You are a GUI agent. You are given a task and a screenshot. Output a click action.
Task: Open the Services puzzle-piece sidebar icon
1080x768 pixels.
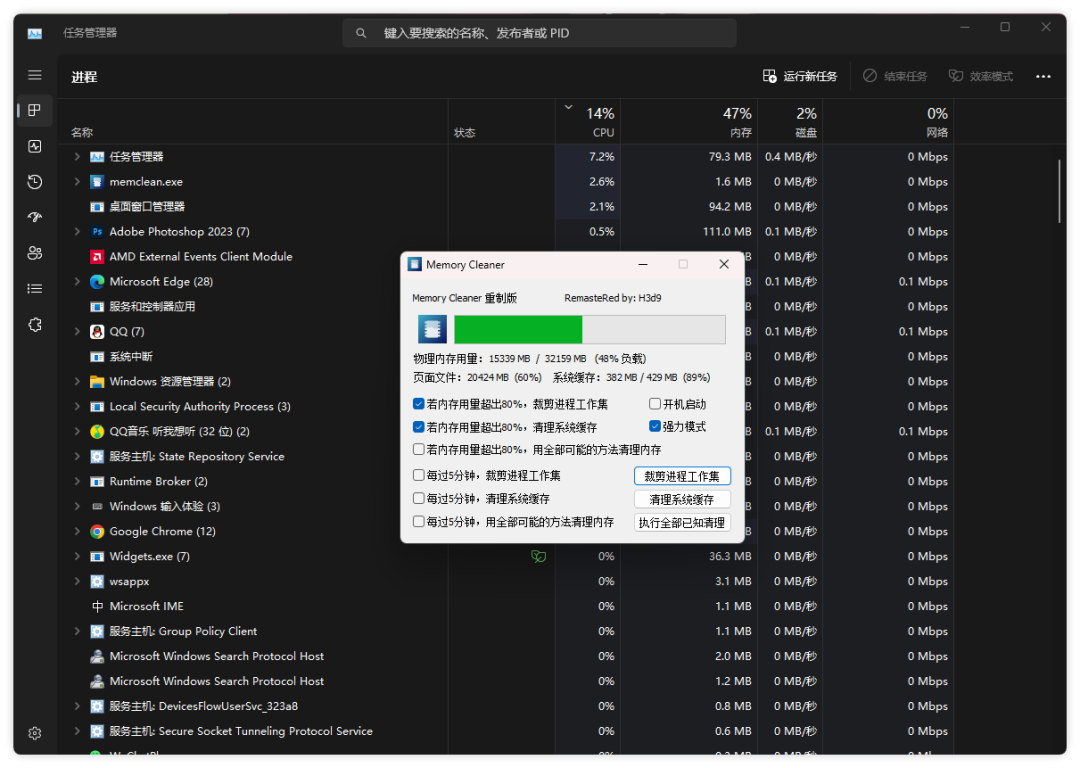coord(35,325)
